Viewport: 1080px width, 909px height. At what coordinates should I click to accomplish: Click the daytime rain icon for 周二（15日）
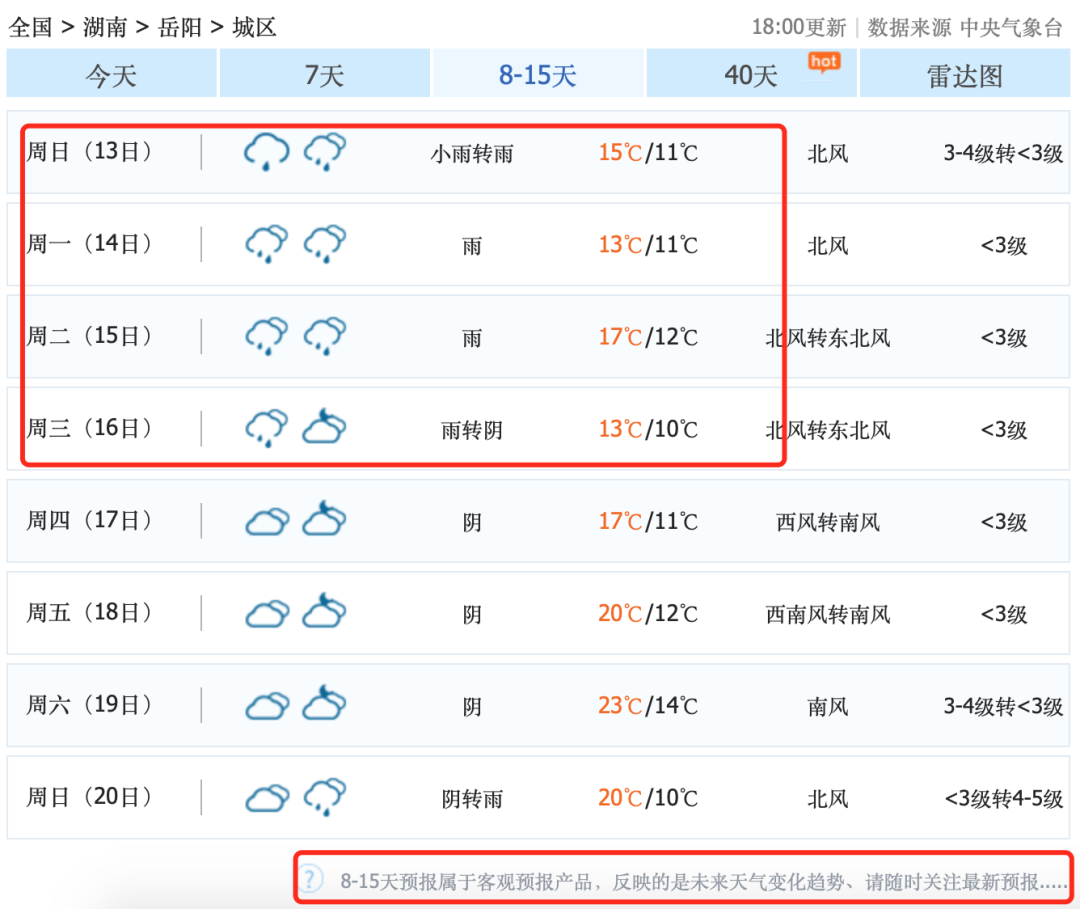coord(266,336)
